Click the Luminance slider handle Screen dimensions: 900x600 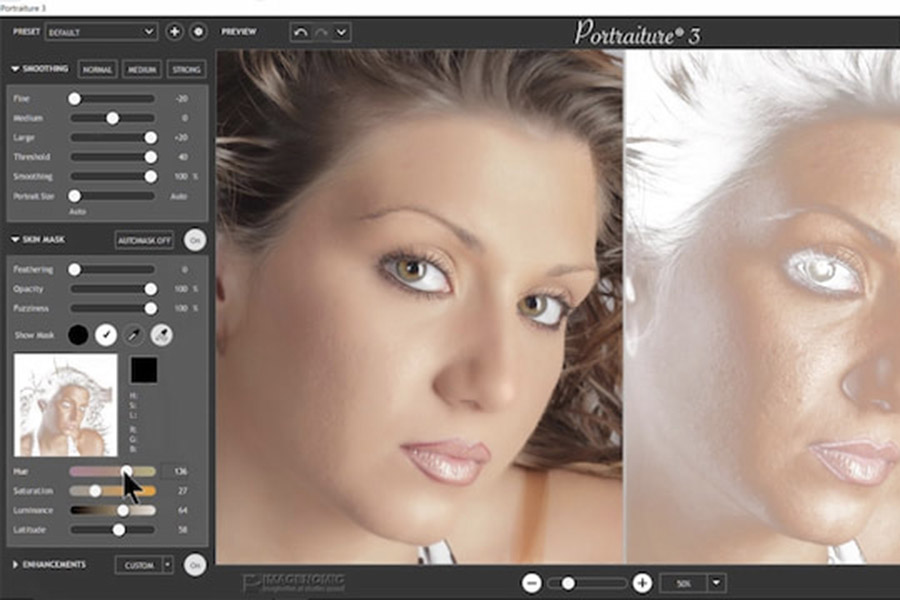[x=123, y=510]
